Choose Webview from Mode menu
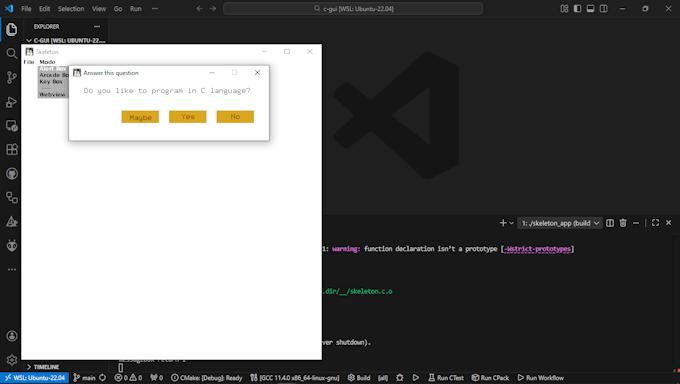The image size is (680, 384). pyautogui.click(x=53, y=95)
